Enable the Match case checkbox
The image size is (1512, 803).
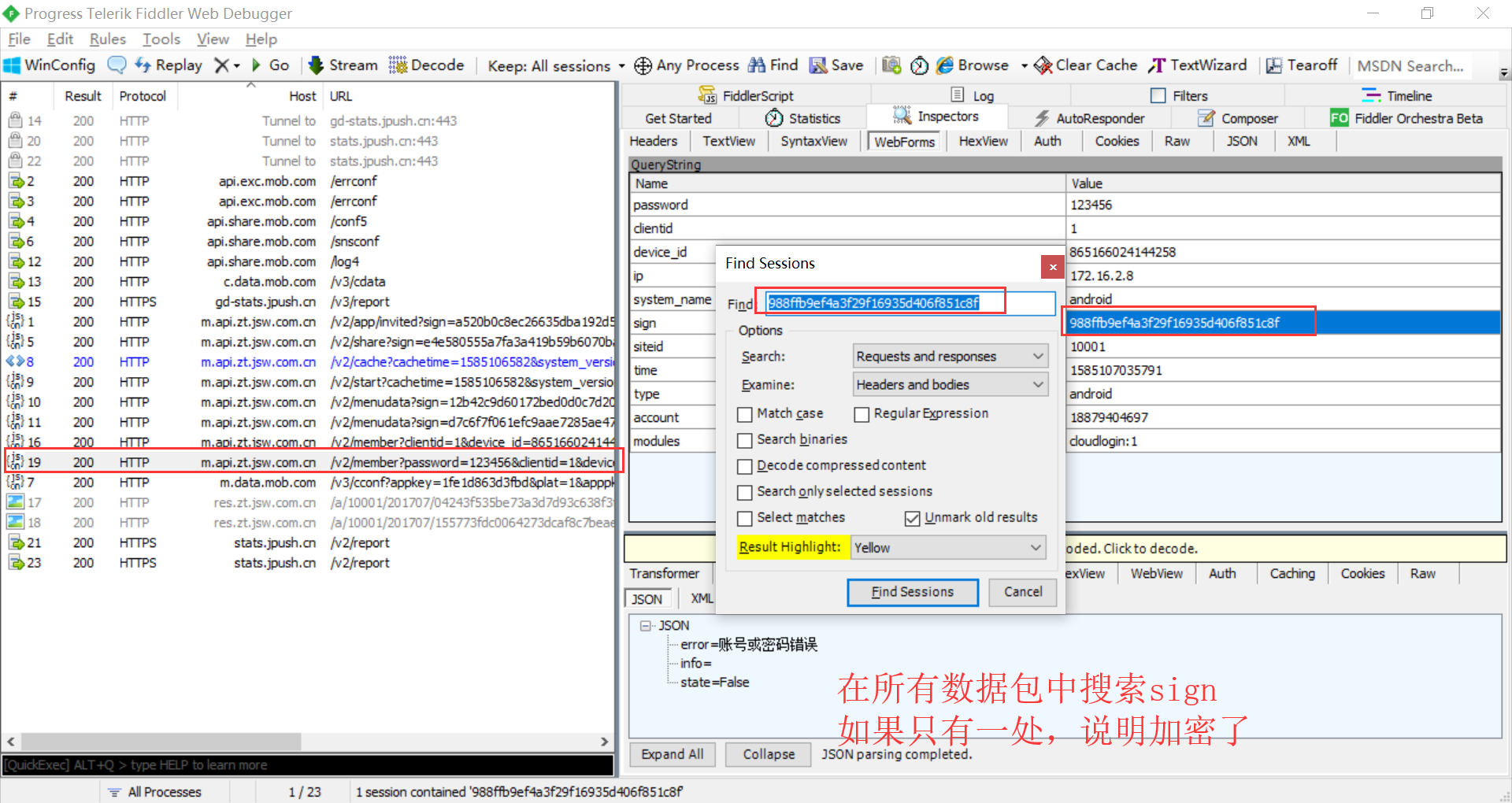tap(744, 414)
